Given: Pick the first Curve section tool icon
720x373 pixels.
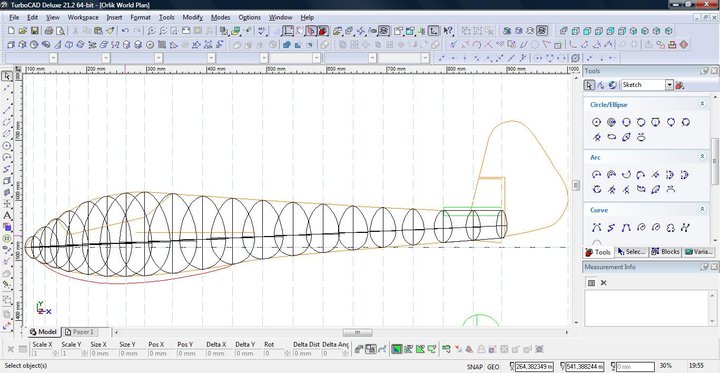Looking at the screenshot, I should point(596,227).
